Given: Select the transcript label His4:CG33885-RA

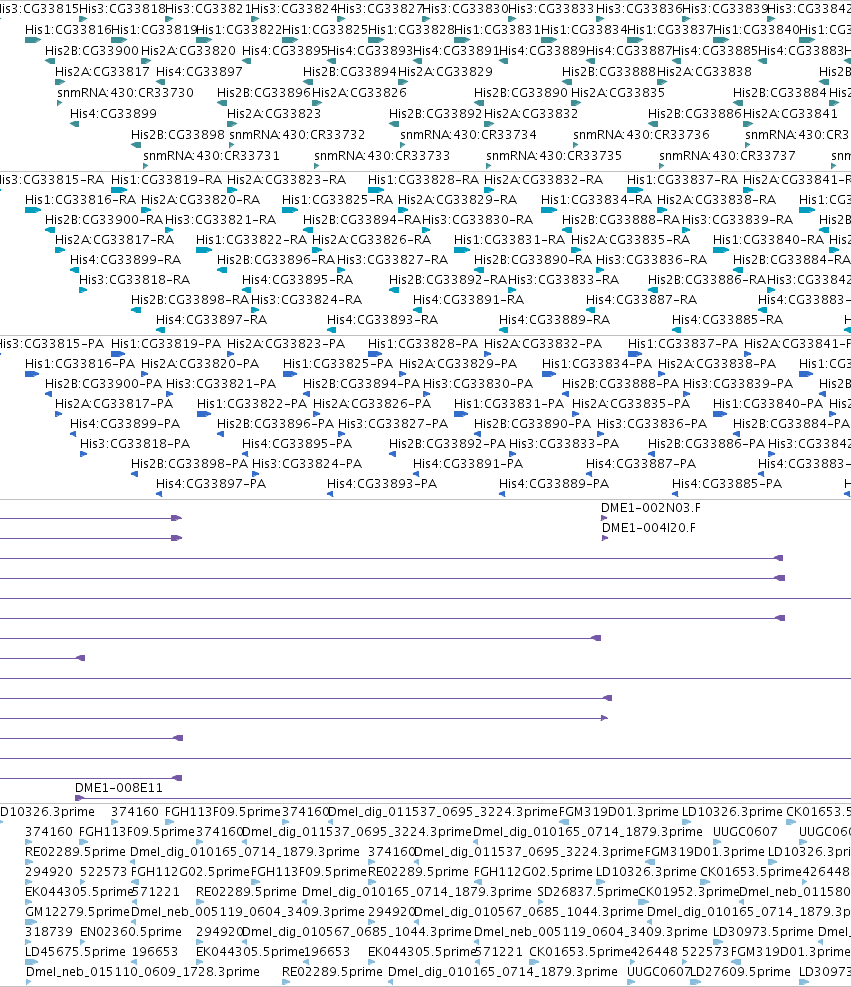Looking at the screenshot, I should click(x=727, y=320).
